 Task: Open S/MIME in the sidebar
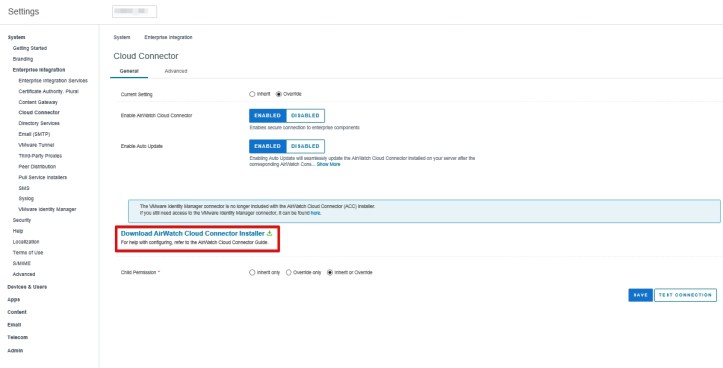21,263
